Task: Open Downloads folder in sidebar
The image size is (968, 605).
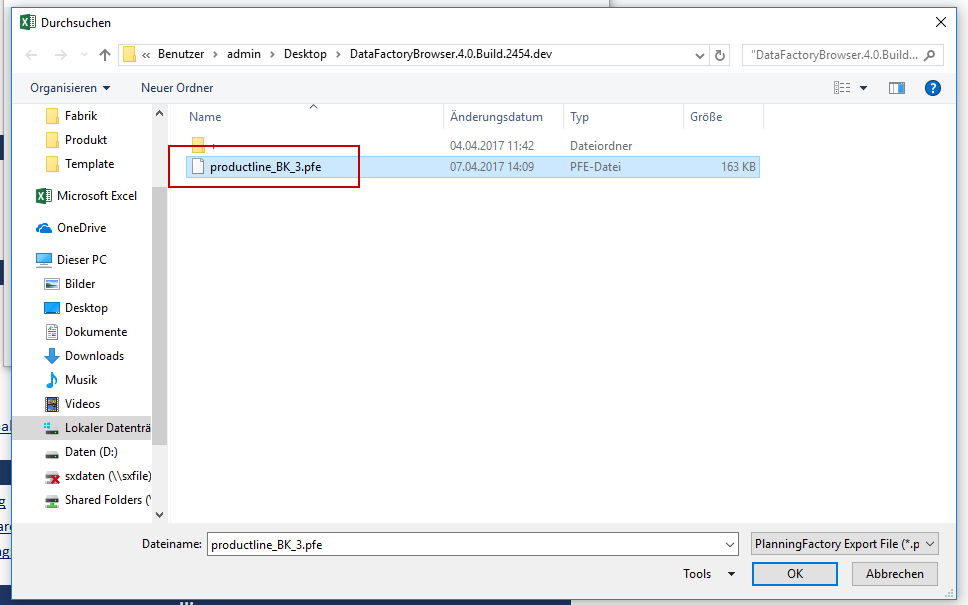Action: click(x=94, y=356)
